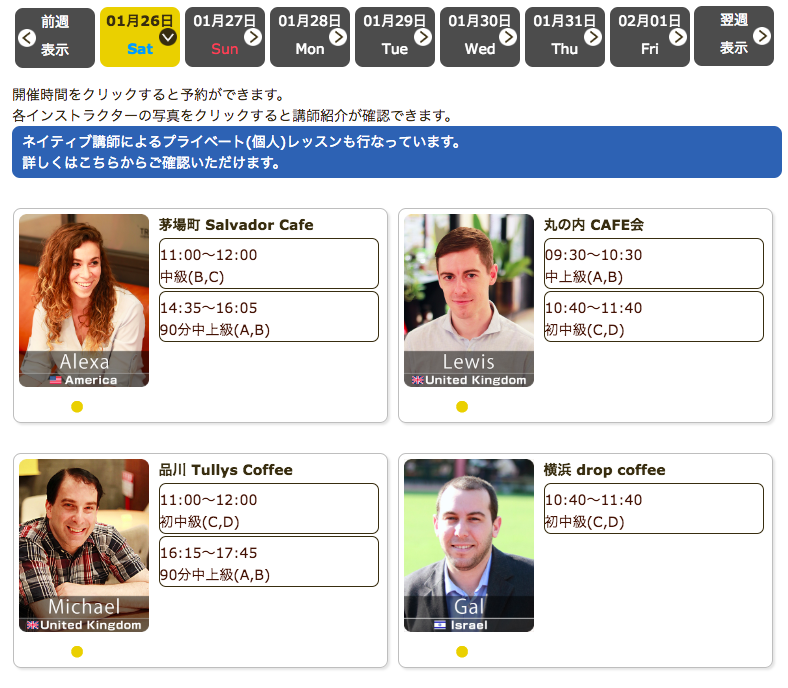Screen dimensions: 788x688
Task: Expand the selected 01月26日 Sat date chevron
Action: (x=168, y=37)
